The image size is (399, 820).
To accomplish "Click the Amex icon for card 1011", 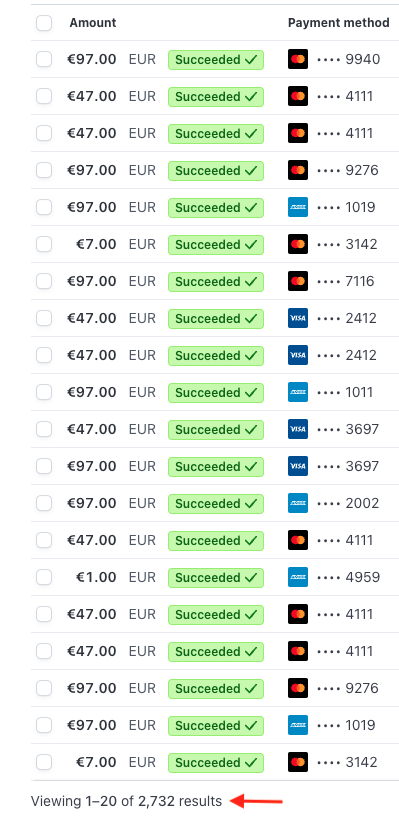I will (x=298, y=392).
